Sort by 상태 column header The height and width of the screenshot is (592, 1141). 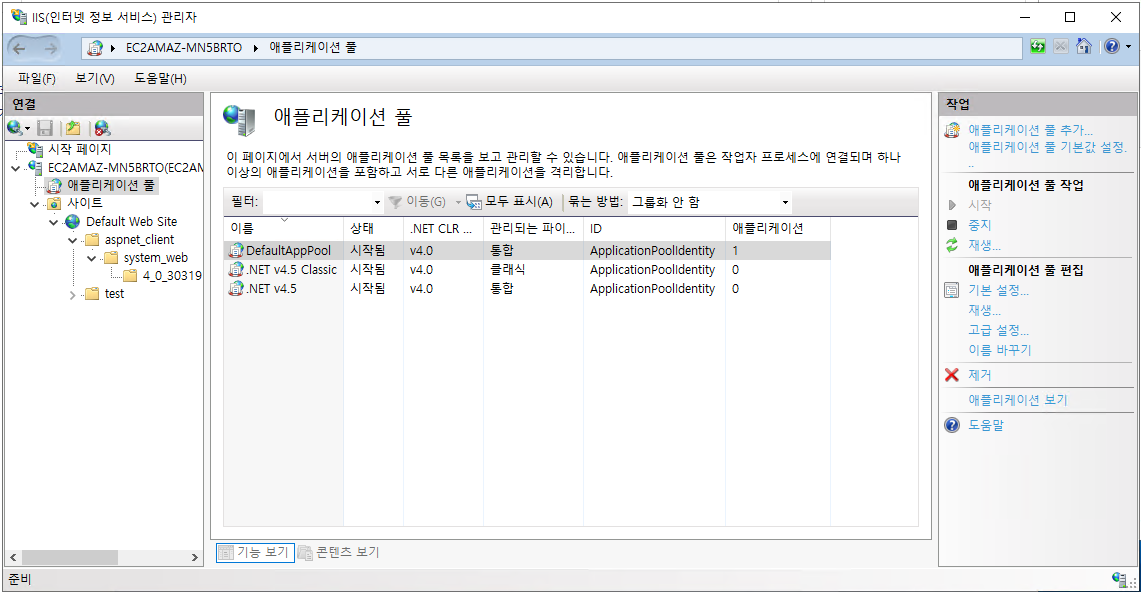373,228
